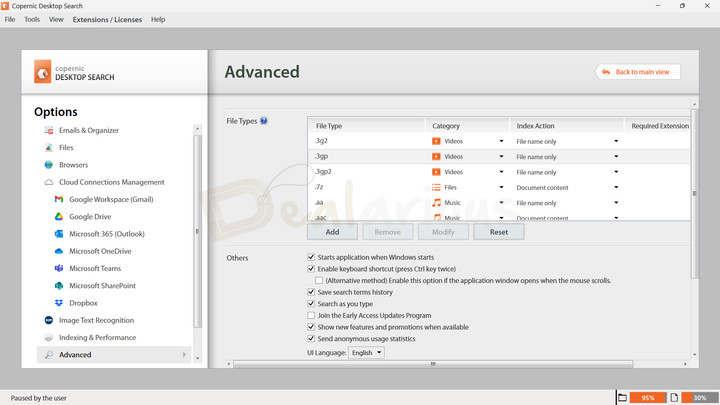This screenshot has height=405, width=720.
Task: Open Extensions / Licenses menu
Action: point(107,19)
